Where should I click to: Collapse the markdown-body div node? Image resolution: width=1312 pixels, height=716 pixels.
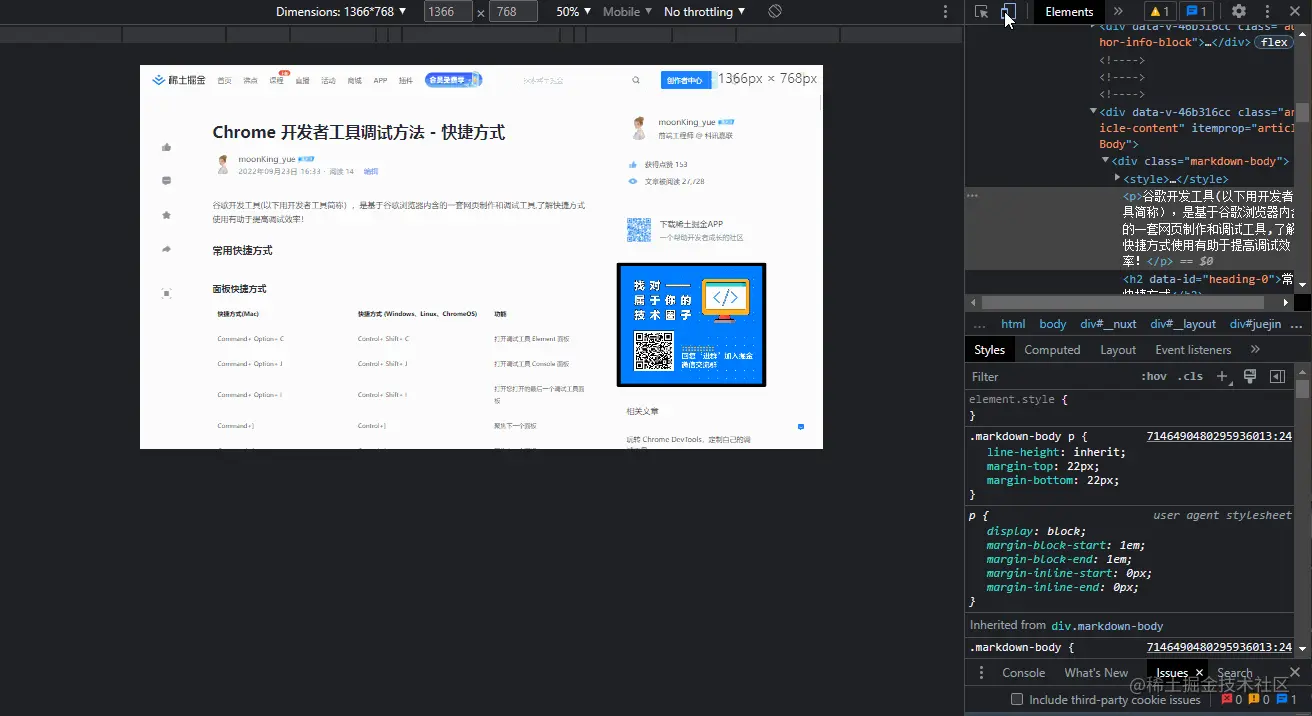coord(1105,161)
